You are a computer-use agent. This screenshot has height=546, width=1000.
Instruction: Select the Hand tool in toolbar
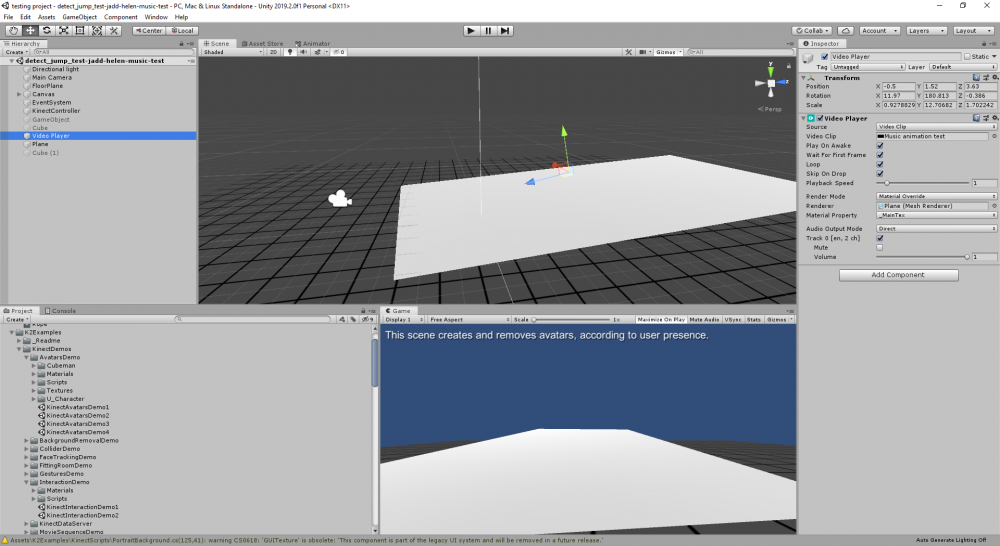[x=14, y=31]
